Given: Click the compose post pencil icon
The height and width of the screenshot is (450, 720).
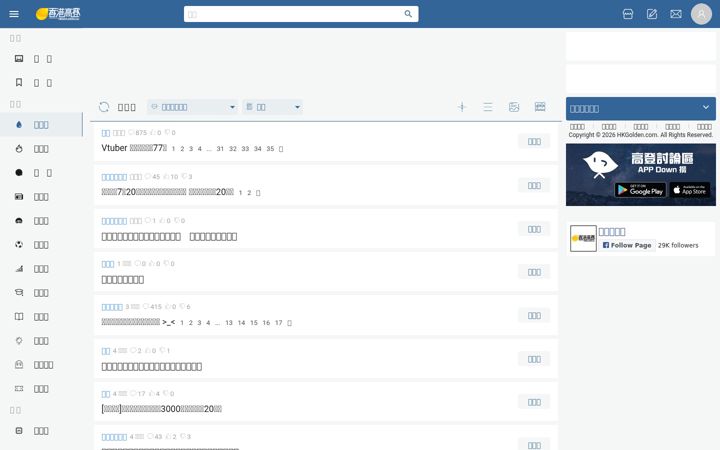Looking at the screenshot, I should pos(652,14).
